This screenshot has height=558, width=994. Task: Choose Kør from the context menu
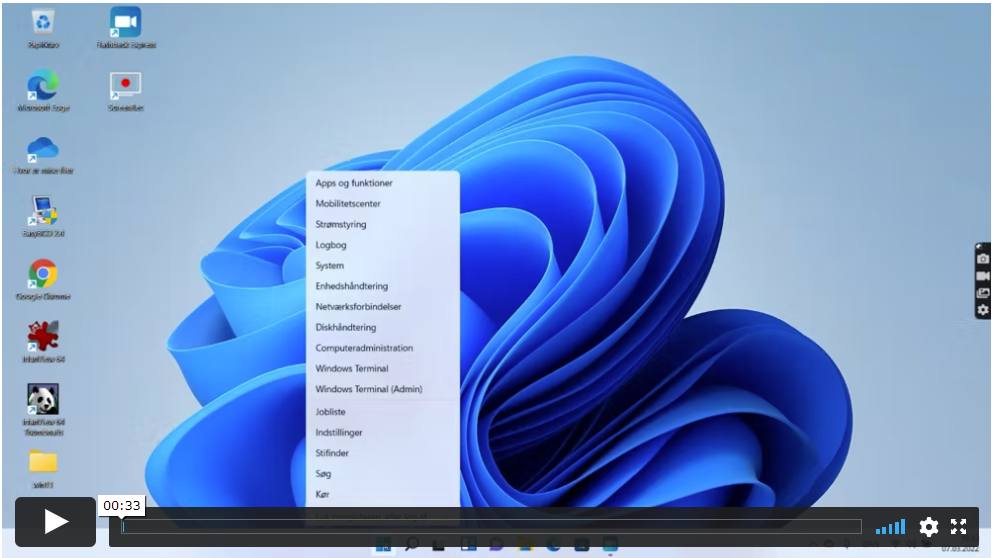(322, 494)
